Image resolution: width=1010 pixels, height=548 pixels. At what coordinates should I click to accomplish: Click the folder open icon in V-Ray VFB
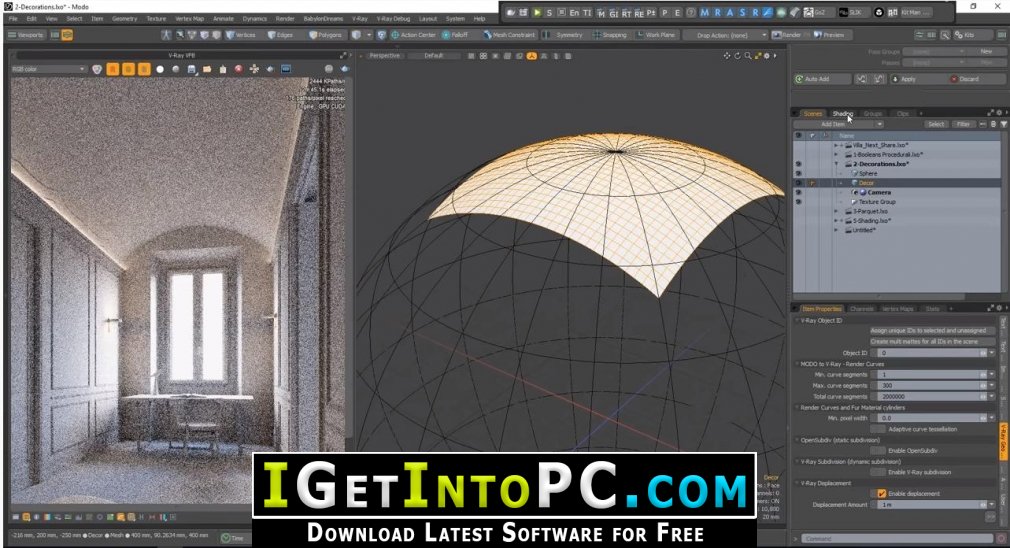[x=207, y=69]
